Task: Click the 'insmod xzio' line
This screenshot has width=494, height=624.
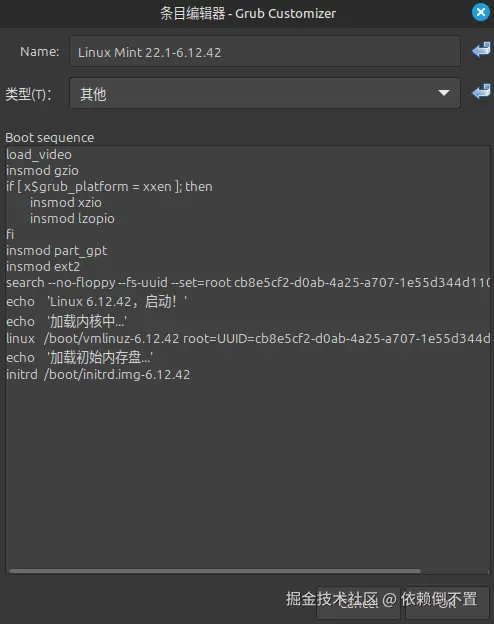Action: [x=66, y=203]
